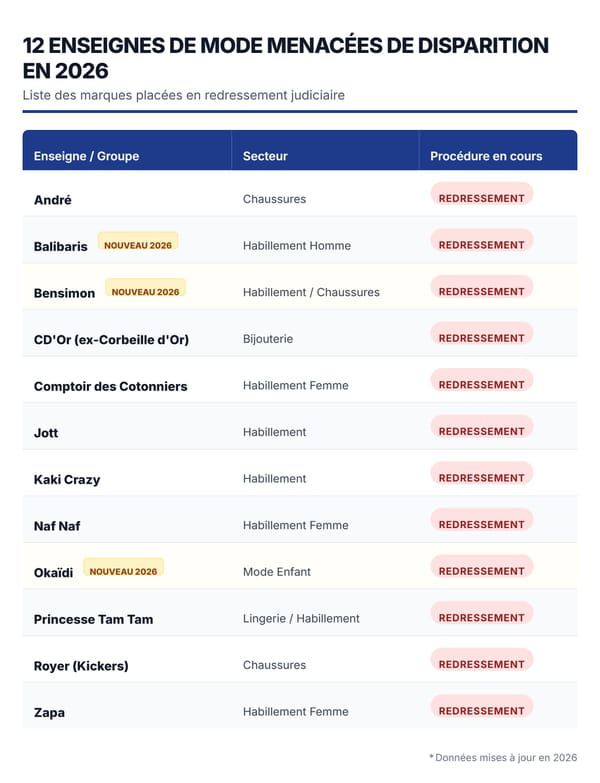Image resolution: width=600 pixels, height=783 pixels.
Task: Click the "NOUVEAU 2026" badge beside Bensimon
Action: (x=145, y=292)
